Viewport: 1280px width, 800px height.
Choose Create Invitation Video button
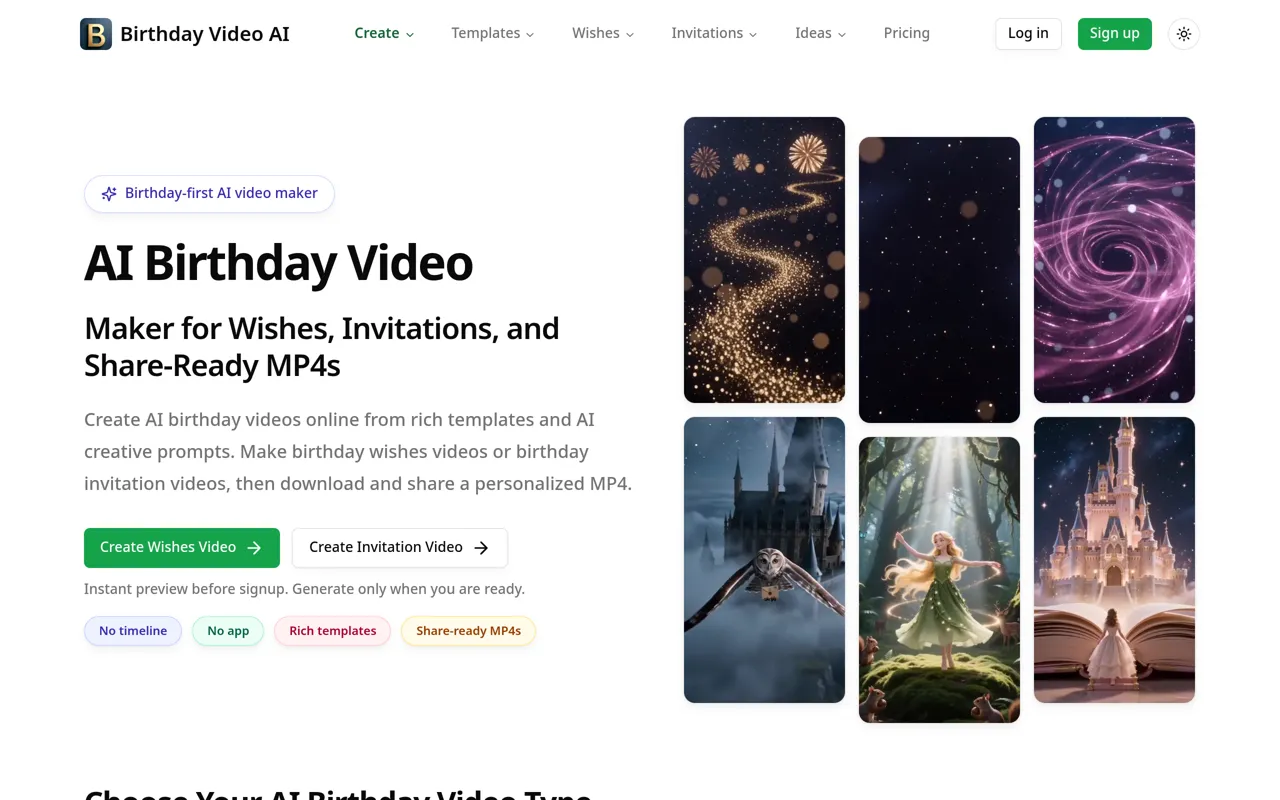(400, 548)
